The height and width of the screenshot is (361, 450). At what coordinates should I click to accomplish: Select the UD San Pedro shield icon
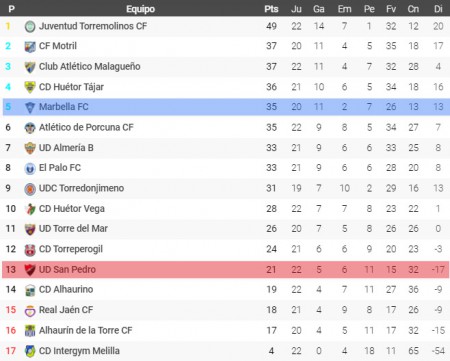(30, 270)
